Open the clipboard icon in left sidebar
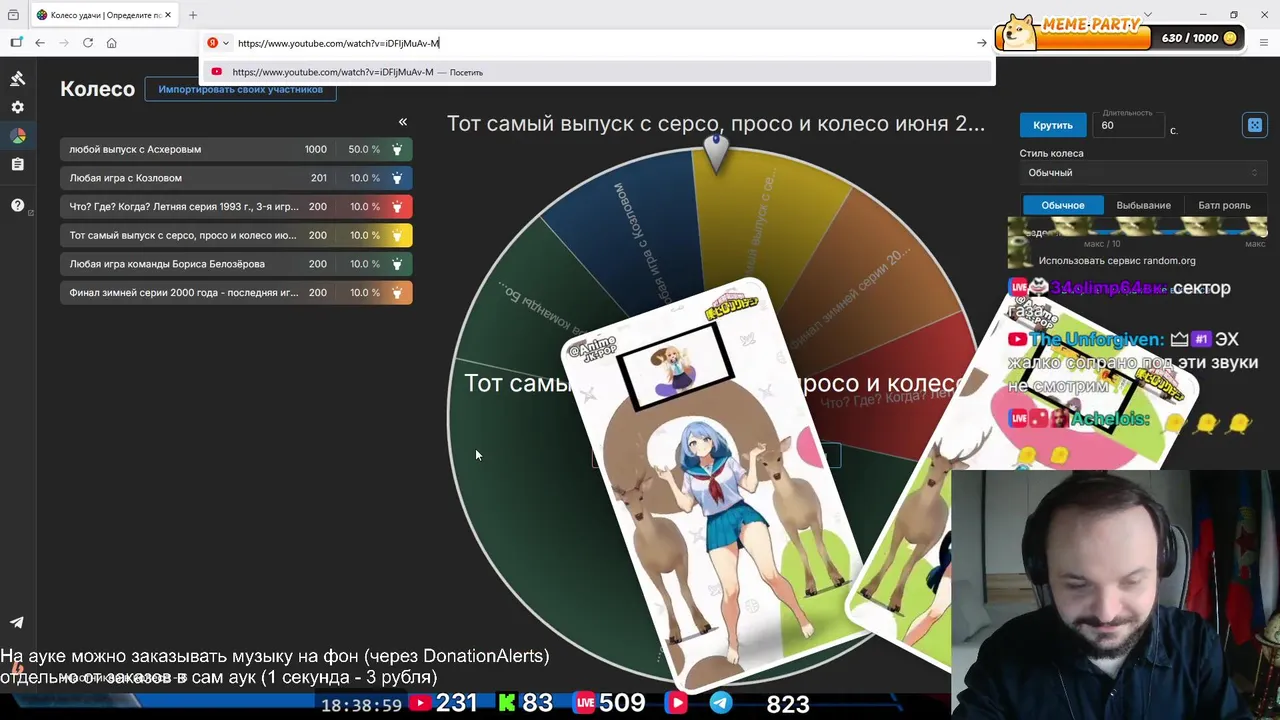This screenshot has width=1280, height=720. 17,164
